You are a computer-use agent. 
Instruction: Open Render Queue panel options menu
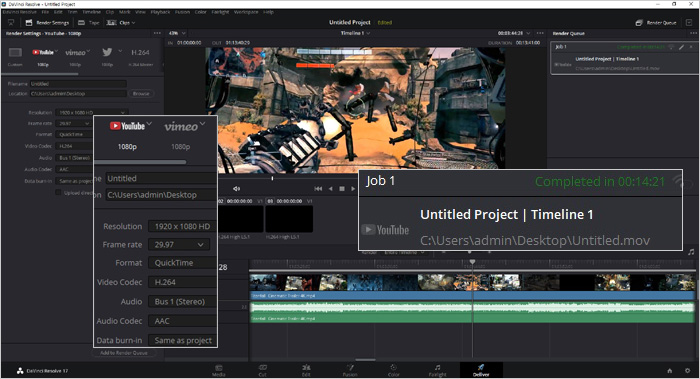(693, 33)
